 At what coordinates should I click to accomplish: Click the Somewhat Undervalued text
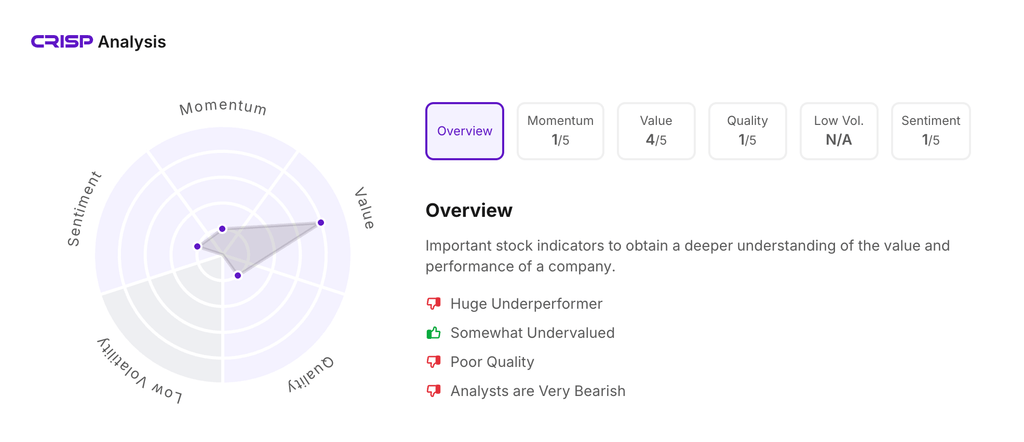[x=532, y=333]
